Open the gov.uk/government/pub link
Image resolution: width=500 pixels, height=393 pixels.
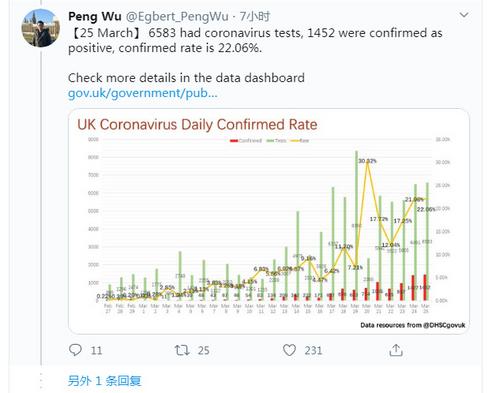coord(143,93)
